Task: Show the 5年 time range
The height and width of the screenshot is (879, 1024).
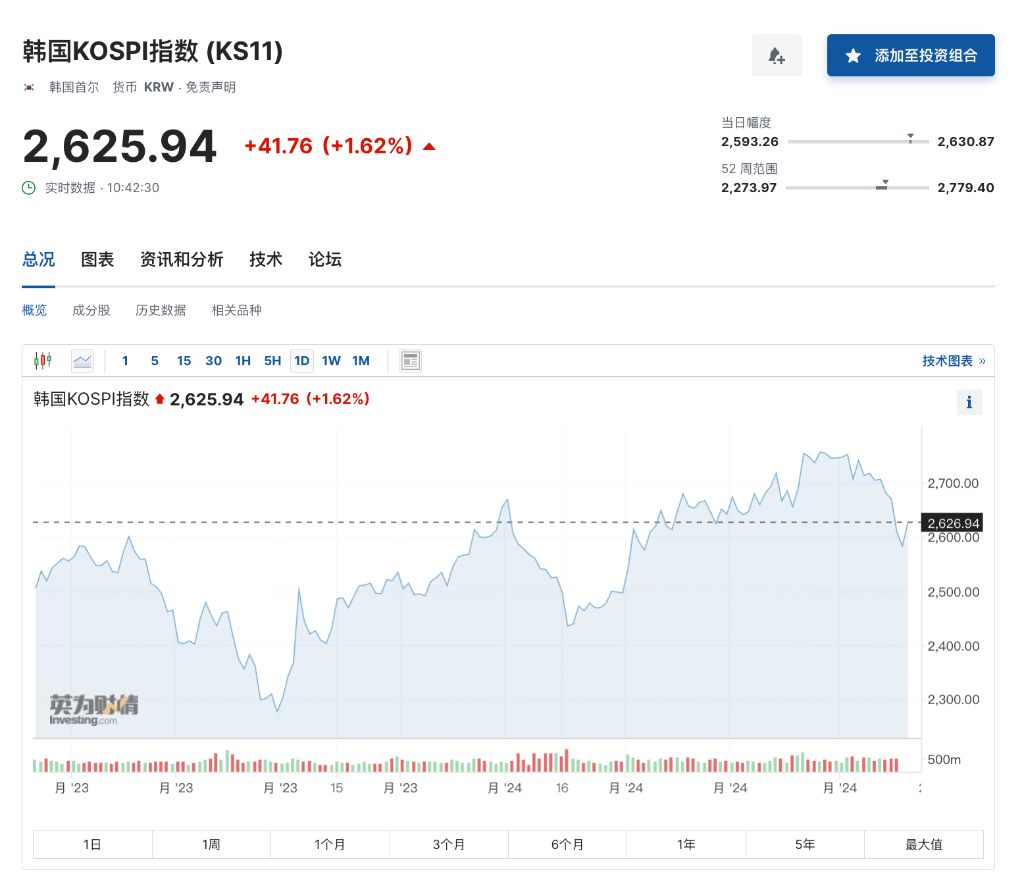Action: pos(805,844)
